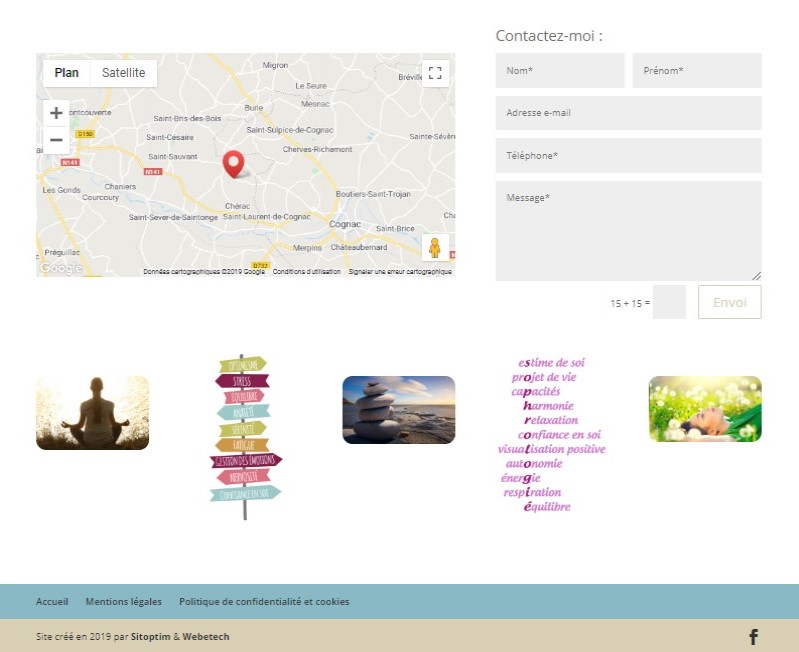Click the Message text area

click(x=628, y=230)
